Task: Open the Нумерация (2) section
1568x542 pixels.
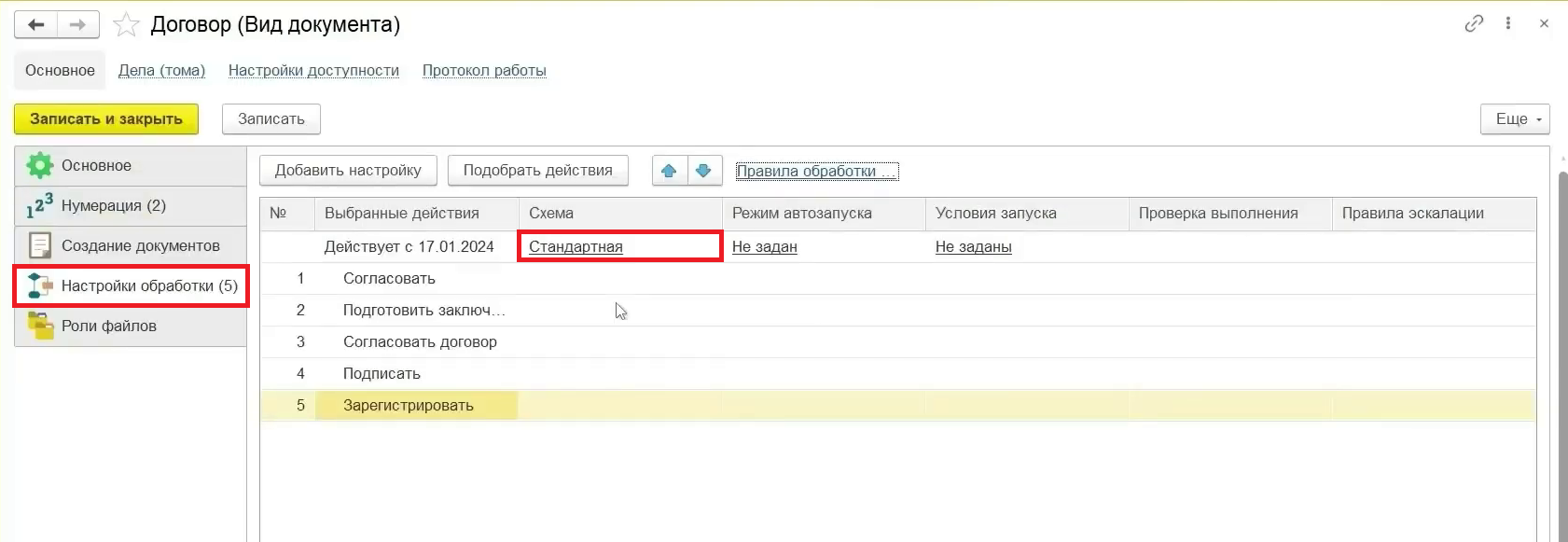Action: point(113,206)
